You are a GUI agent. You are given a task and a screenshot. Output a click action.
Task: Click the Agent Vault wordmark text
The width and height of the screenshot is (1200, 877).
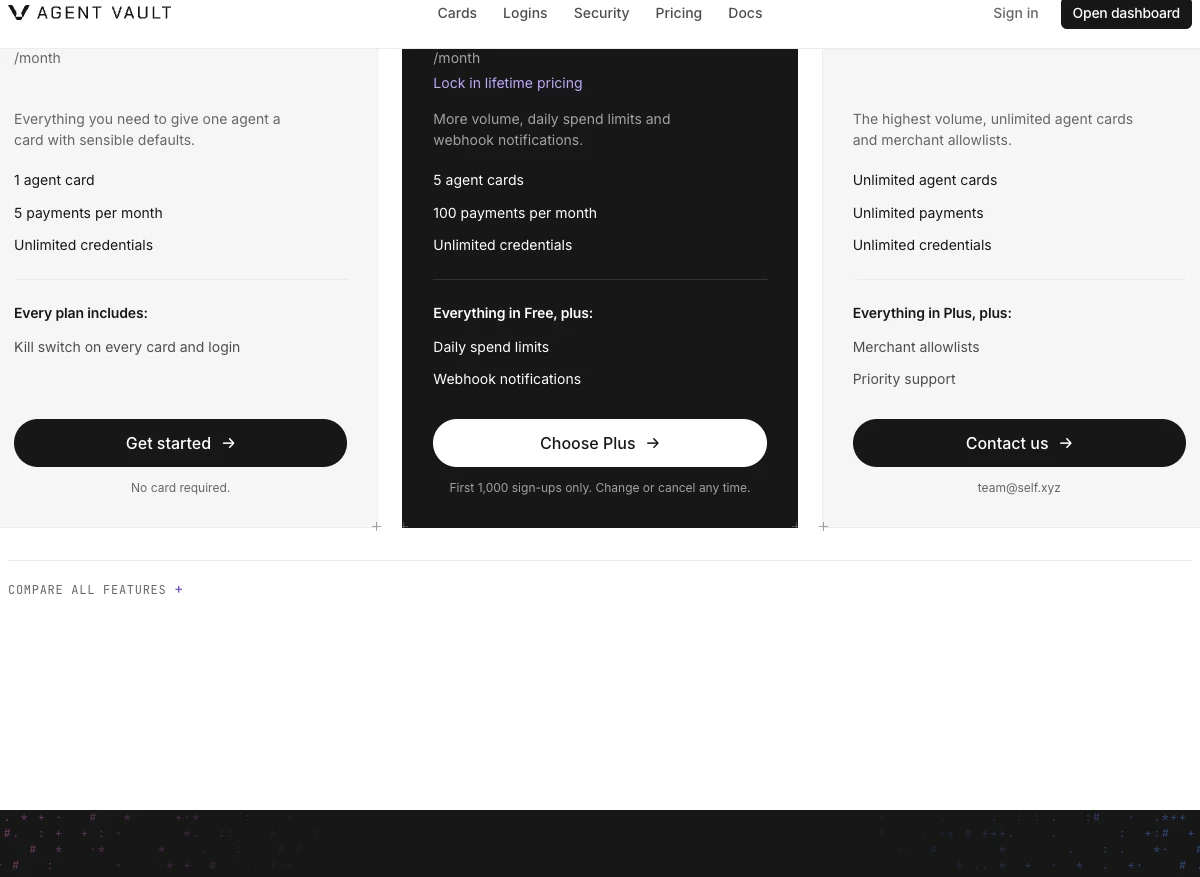pyautogui.click(x=104, y=13)
